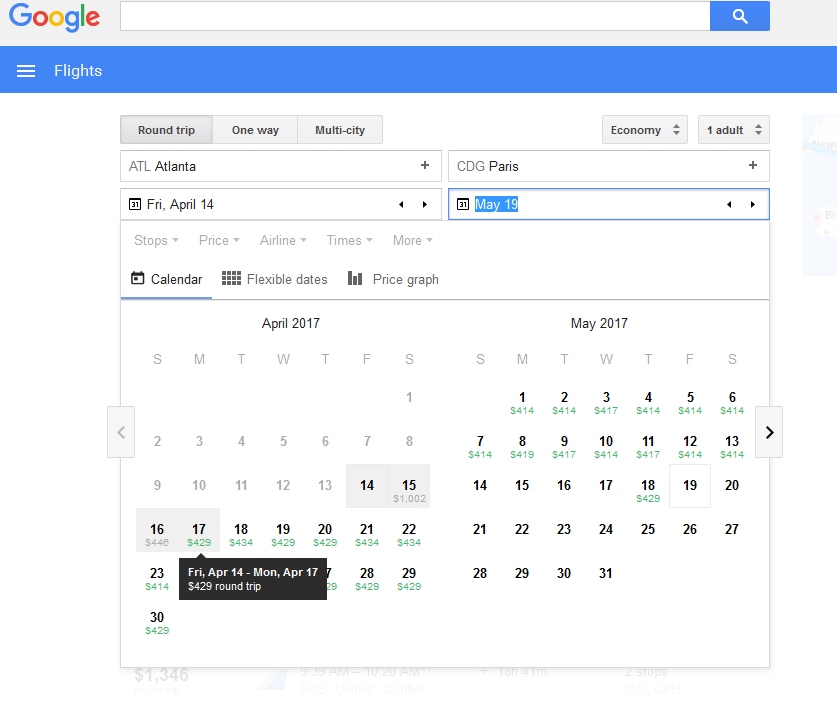
Task: Show next month in calendar
Action: coord(768,432)
